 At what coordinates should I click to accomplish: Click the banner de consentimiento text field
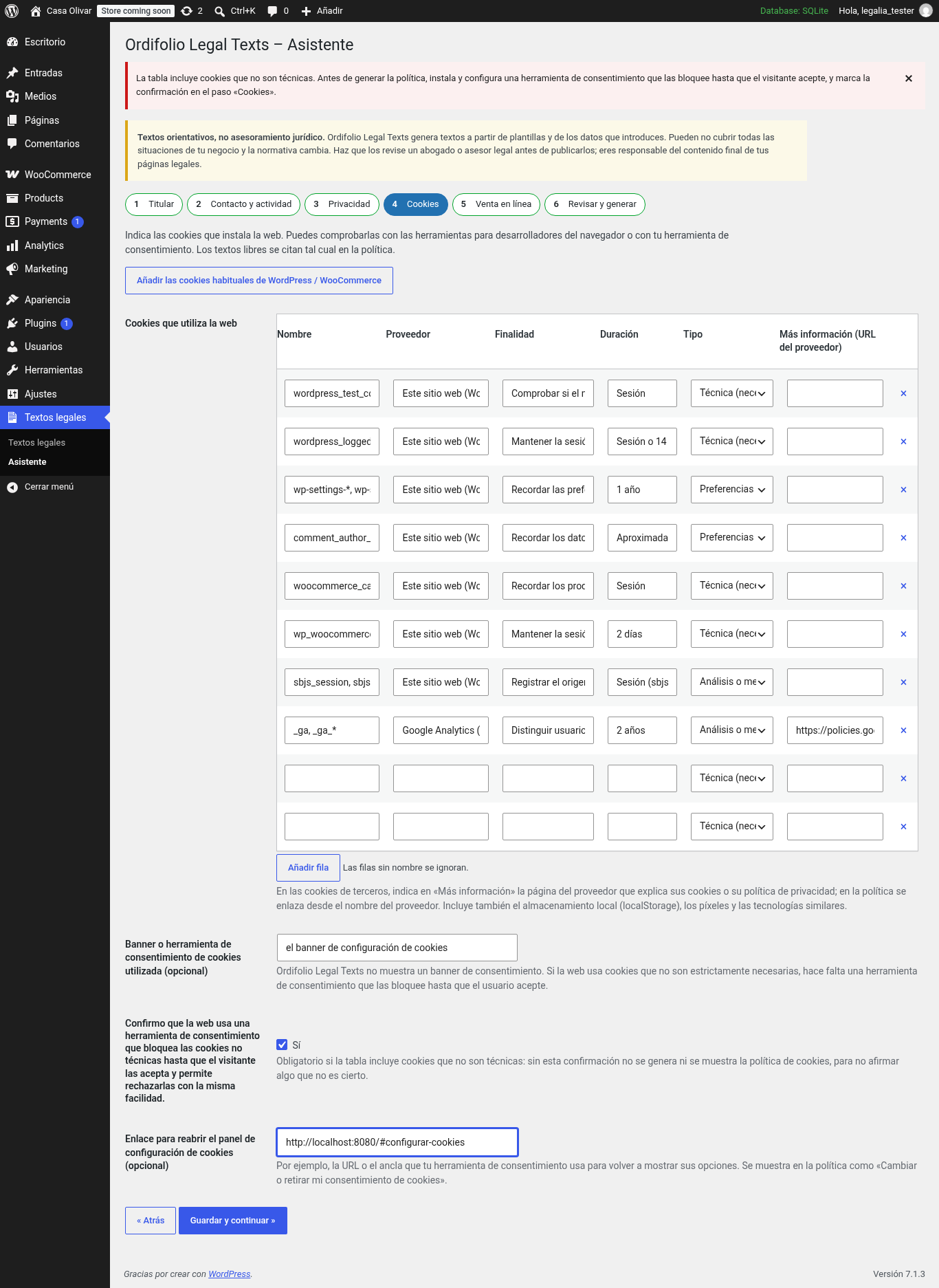click(x=397, y=948)
